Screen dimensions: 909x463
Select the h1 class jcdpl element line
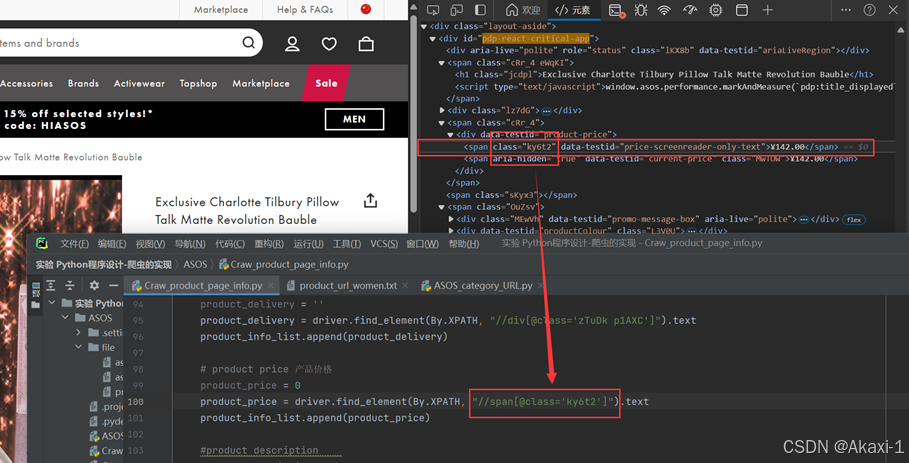click(x=664, y=74)
